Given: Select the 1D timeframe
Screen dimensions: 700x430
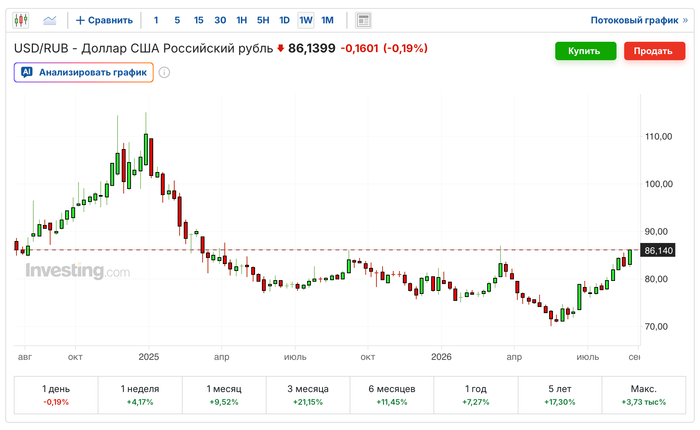Looking at the screenshot, I should [x=284, y=20].
